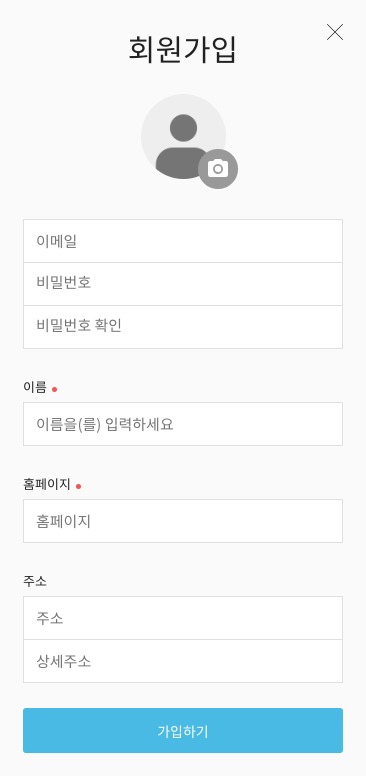Click the 상세주소 detailed address field

183,661
